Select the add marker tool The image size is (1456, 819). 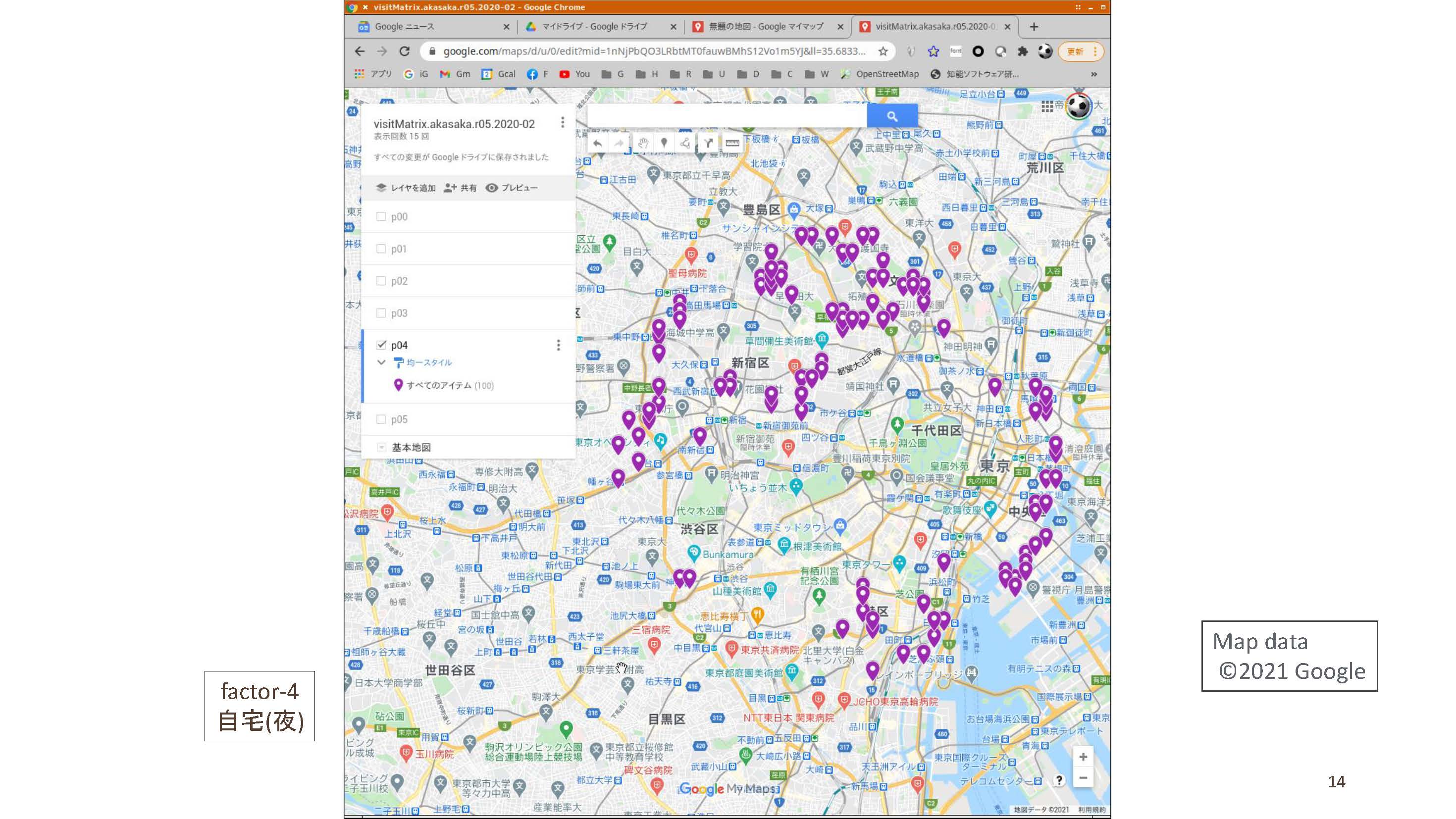[664, 144]
